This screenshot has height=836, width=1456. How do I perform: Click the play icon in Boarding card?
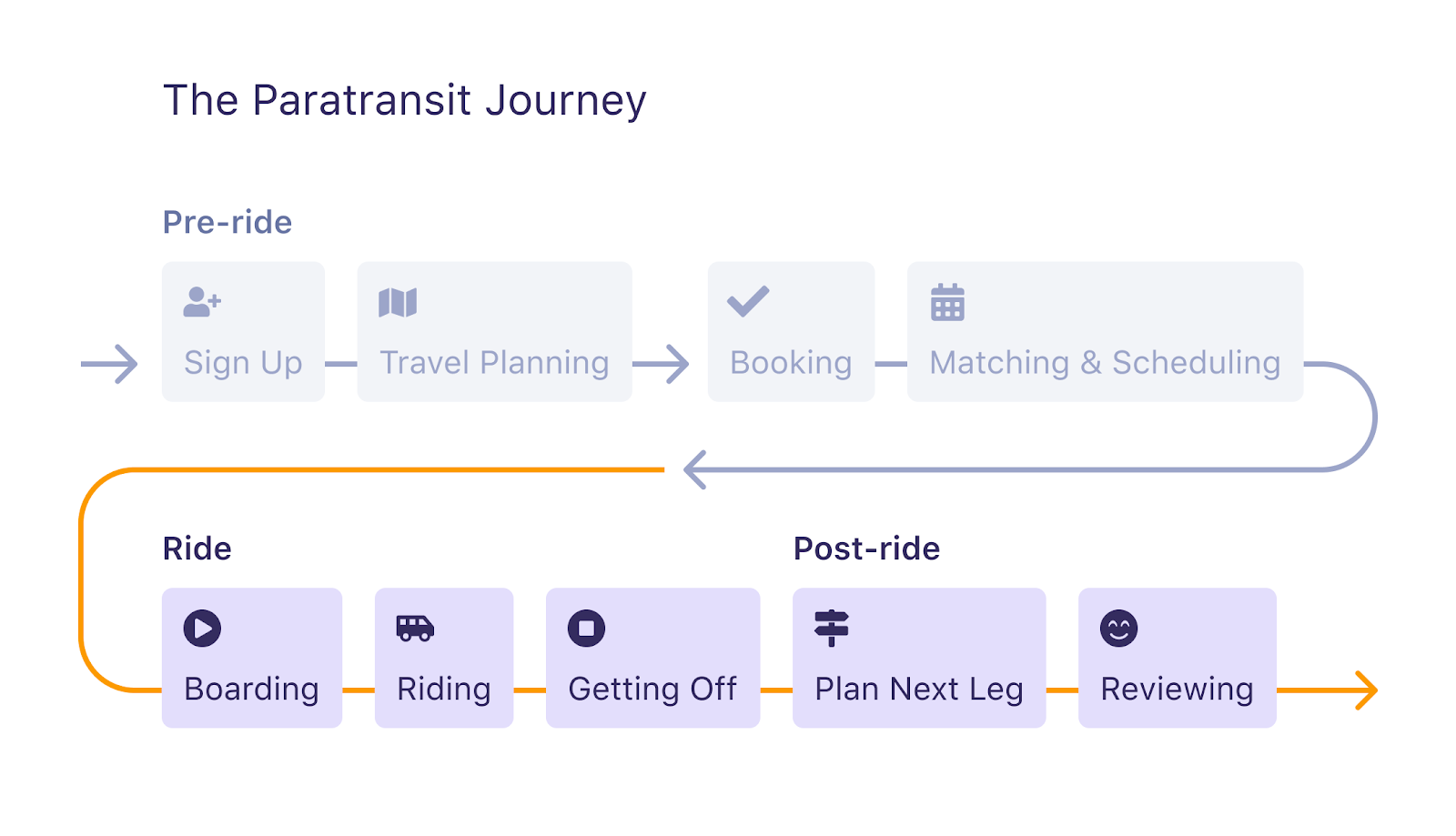click(202, 629)
